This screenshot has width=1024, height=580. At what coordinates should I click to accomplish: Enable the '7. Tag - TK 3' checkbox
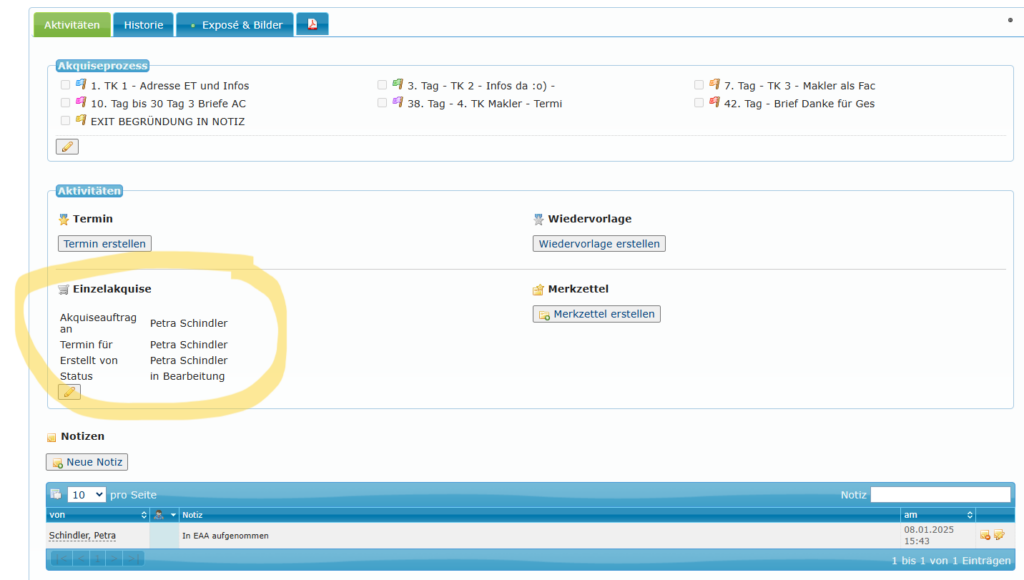click(699, 86)
